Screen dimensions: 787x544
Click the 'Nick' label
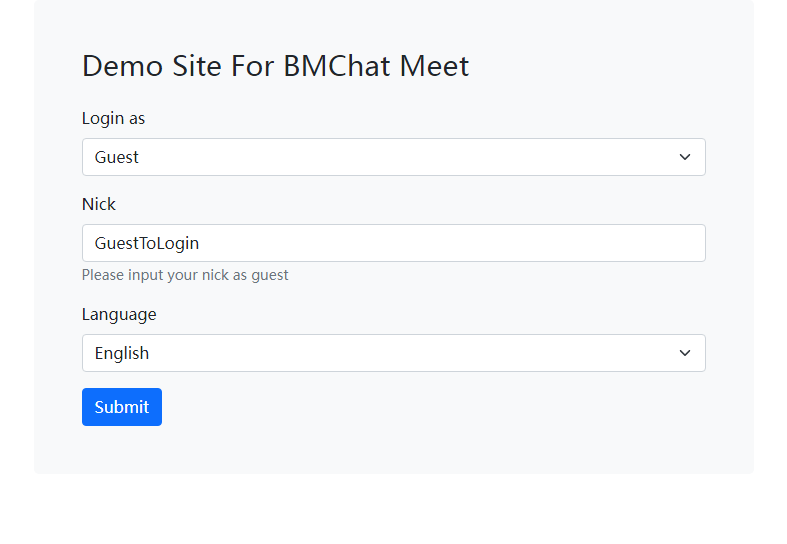(x=99, y=204)
